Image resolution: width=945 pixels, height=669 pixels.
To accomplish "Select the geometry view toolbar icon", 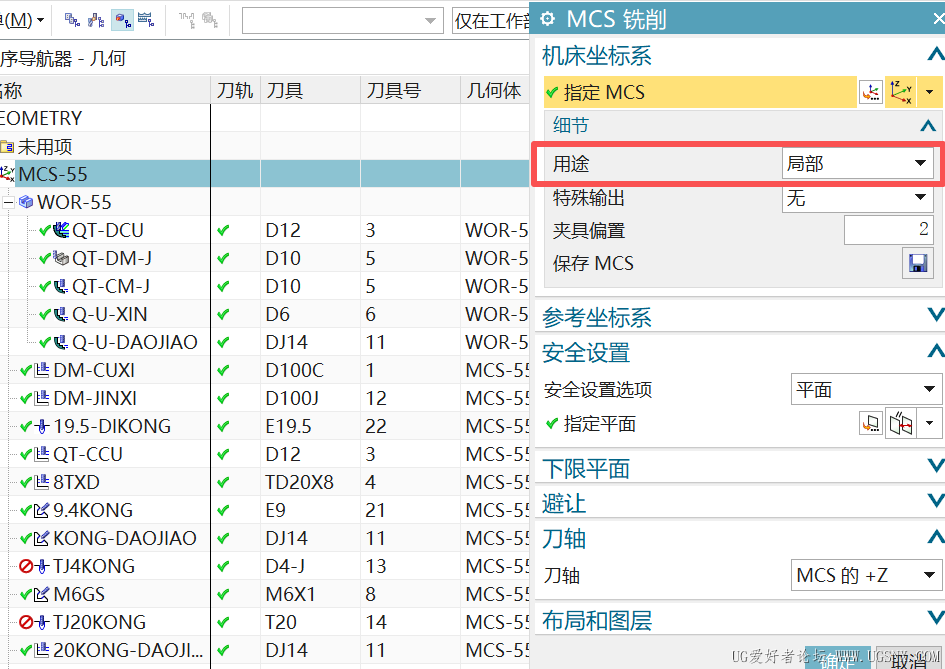I will (122, 20).
